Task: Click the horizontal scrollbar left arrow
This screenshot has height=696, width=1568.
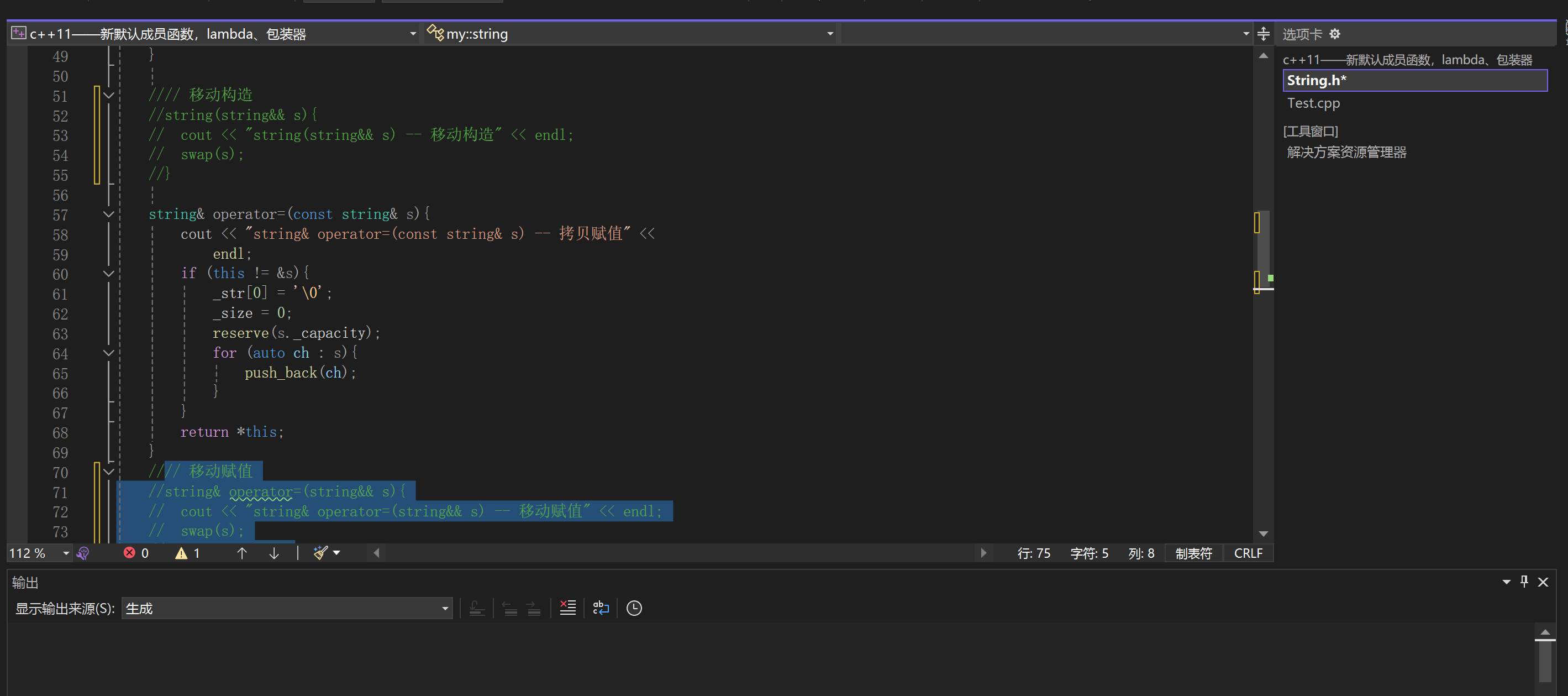Action: tap(376, 553)
